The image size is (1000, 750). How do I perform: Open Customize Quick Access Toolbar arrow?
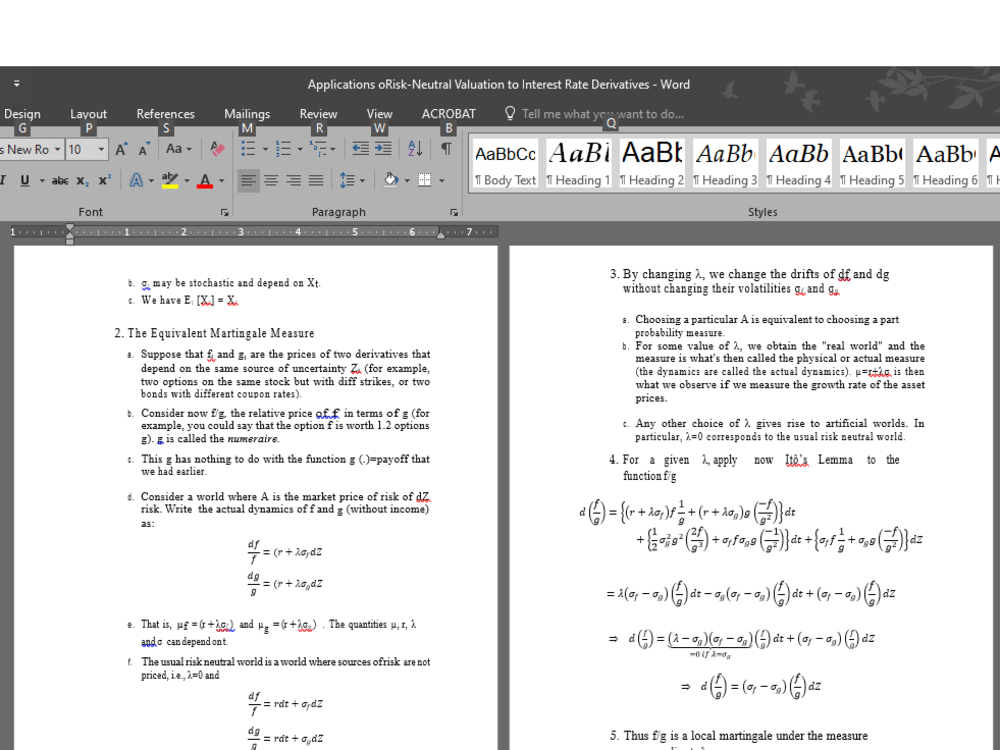point(17,84)
